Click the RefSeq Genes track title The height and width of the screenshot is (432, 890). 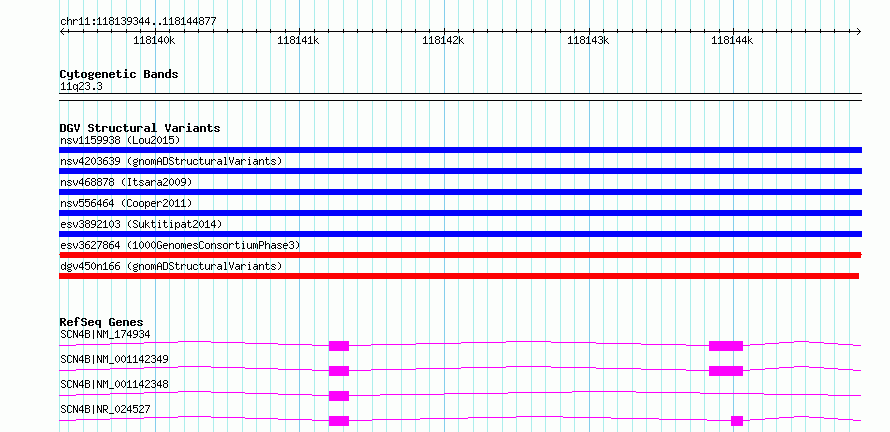pos(102,322)
